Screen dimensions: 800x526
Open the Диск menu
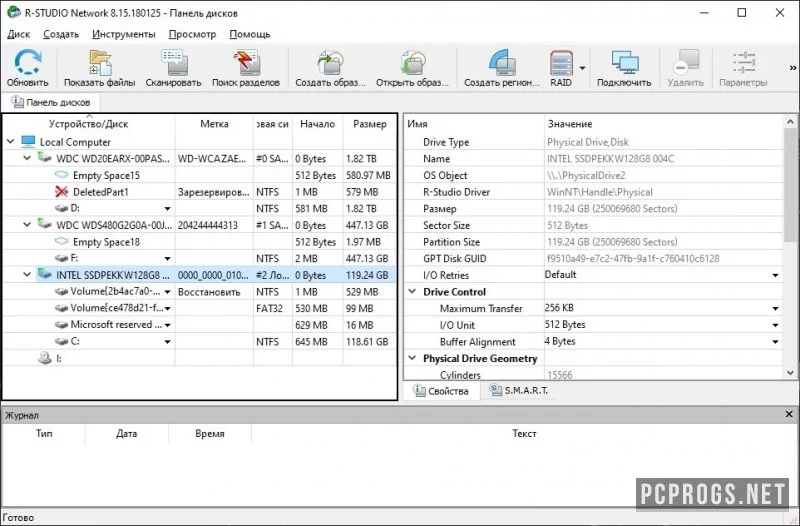19,34
